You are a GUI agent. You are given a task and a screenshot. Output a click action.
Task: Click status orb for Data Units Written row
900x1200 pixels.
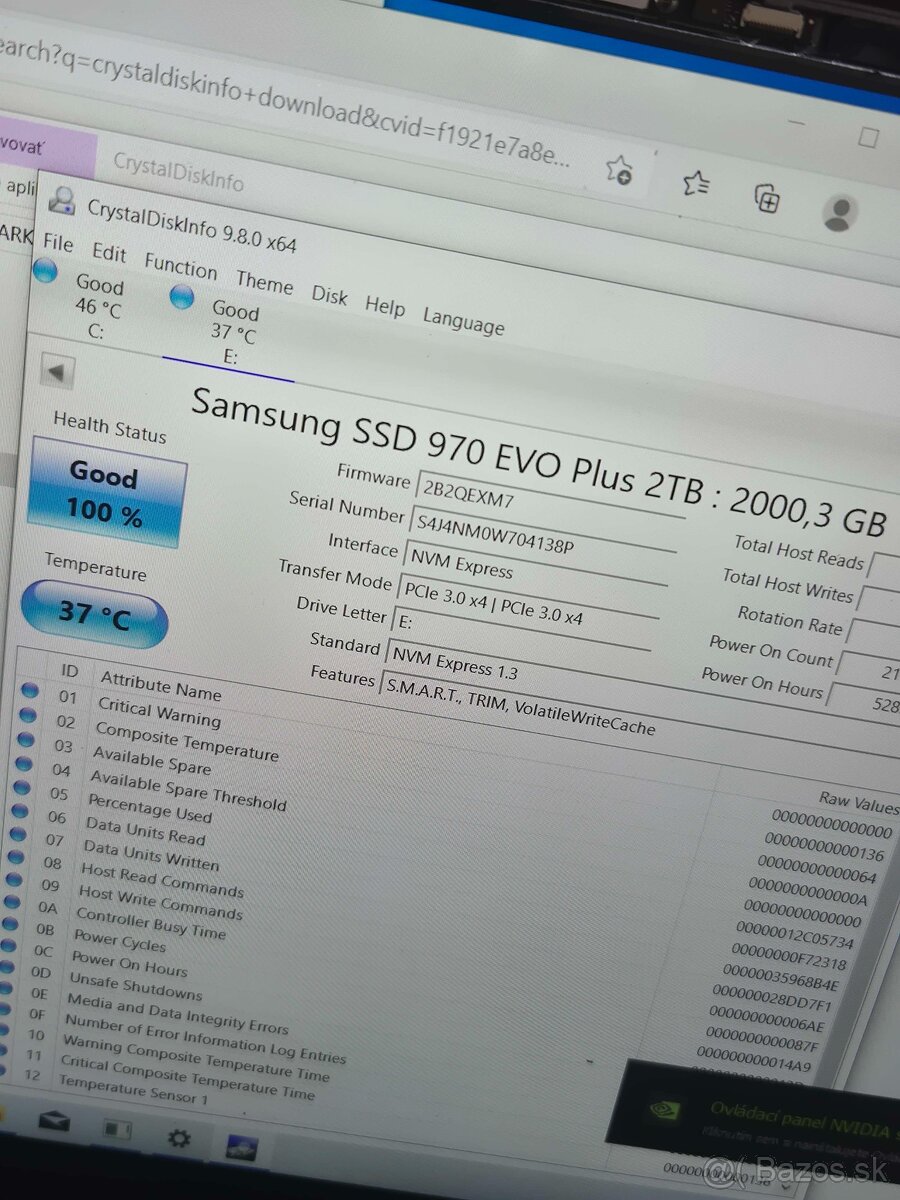coord(16,834)
